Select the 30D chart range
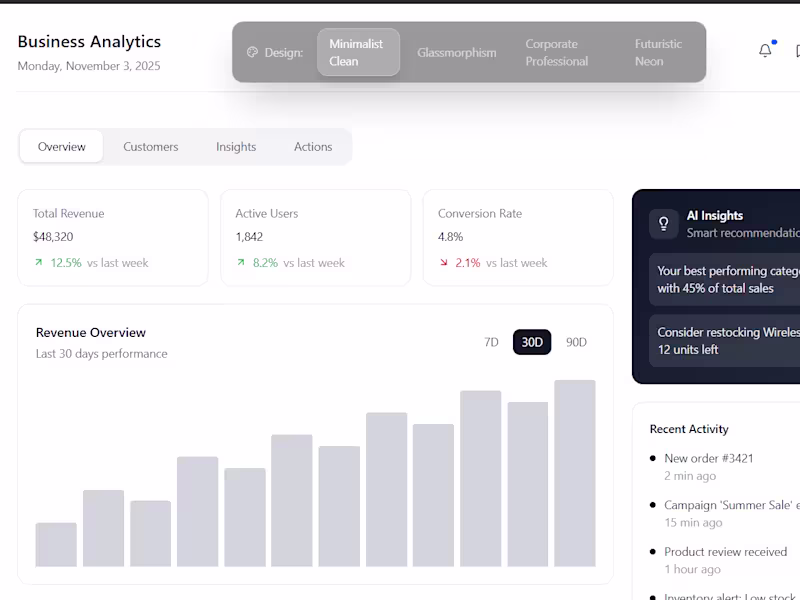Viewport: 800px width, 600px height. [532, 342]
